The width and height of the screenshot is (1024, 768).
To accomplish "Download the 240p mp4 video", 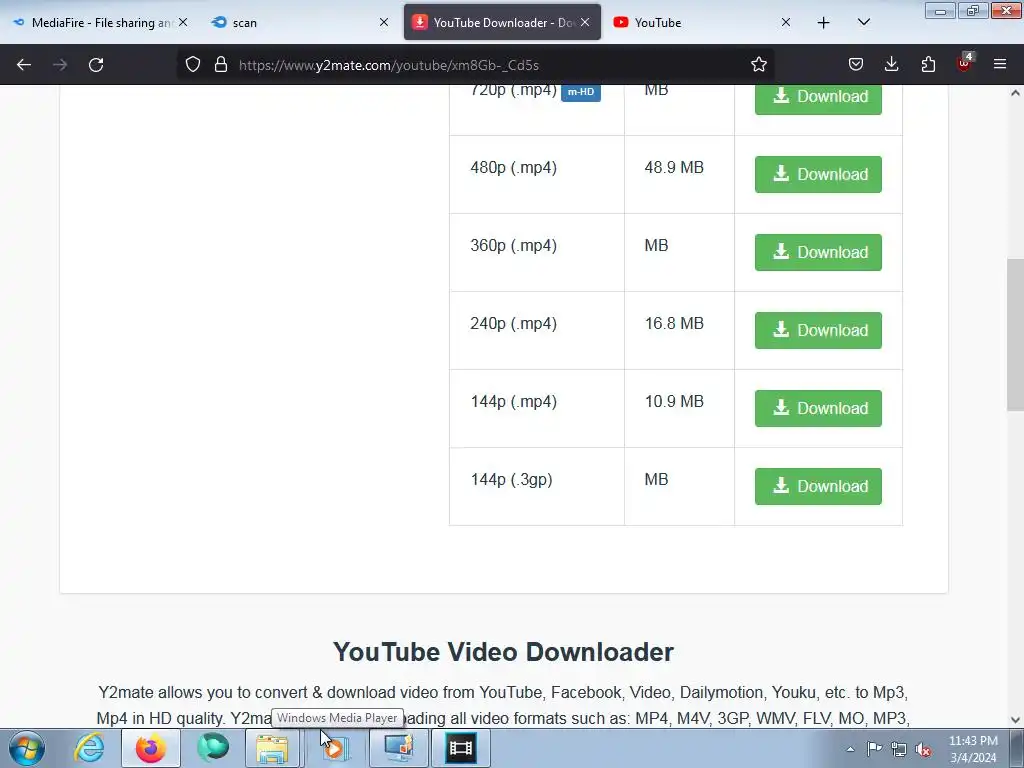I will (818, 330).
